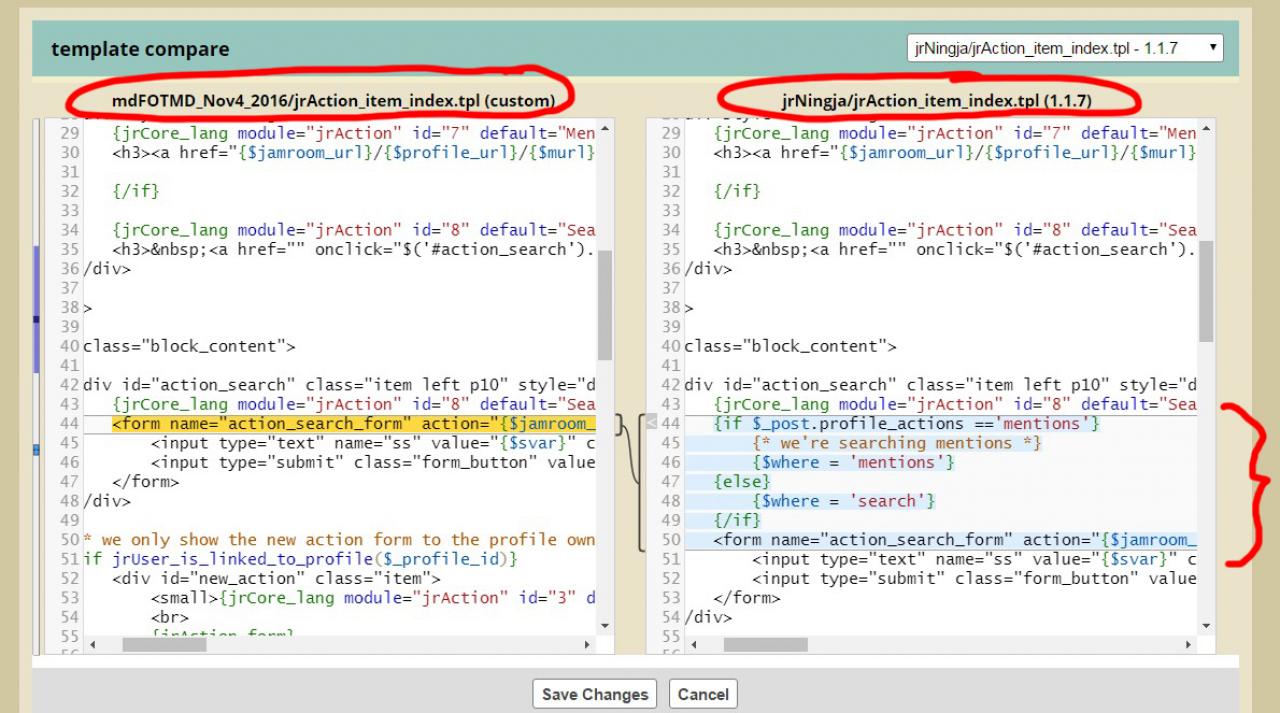
Task: Click right pane horizontal scroll-left arrow
Action: 692,645
